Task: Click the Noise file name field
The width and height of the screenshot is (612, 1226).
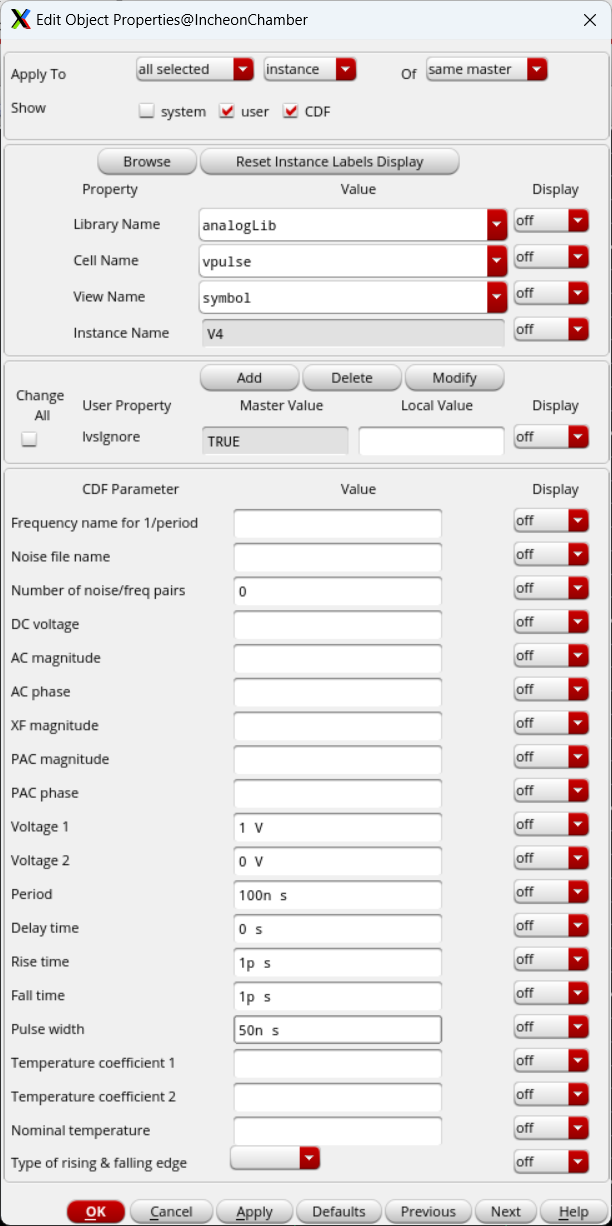Action: pos(338,557)
